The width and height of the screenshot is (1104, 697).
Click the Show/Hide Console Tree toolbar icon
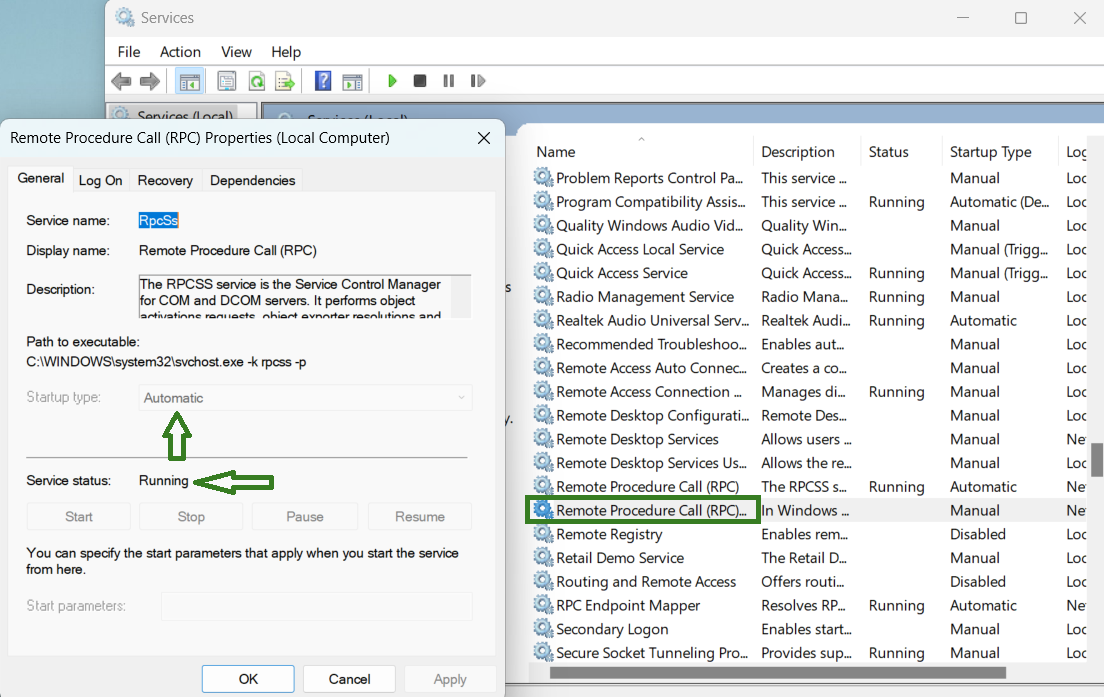click(188, 81)
